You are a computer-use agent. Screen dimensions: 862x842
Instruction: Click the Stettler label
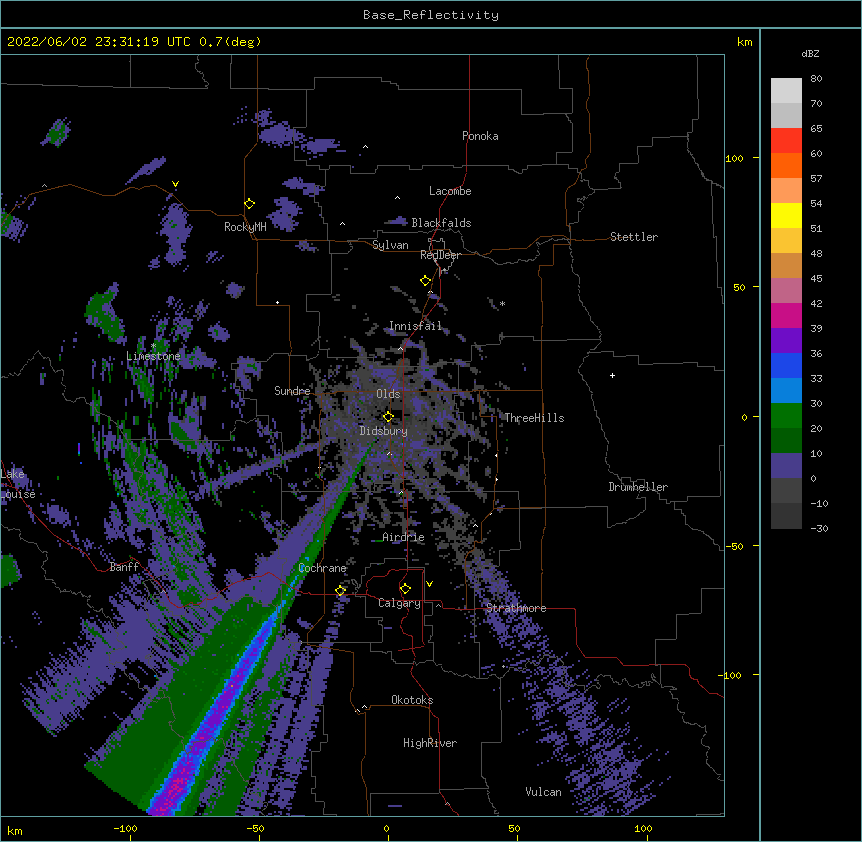(x=634, y=237)
